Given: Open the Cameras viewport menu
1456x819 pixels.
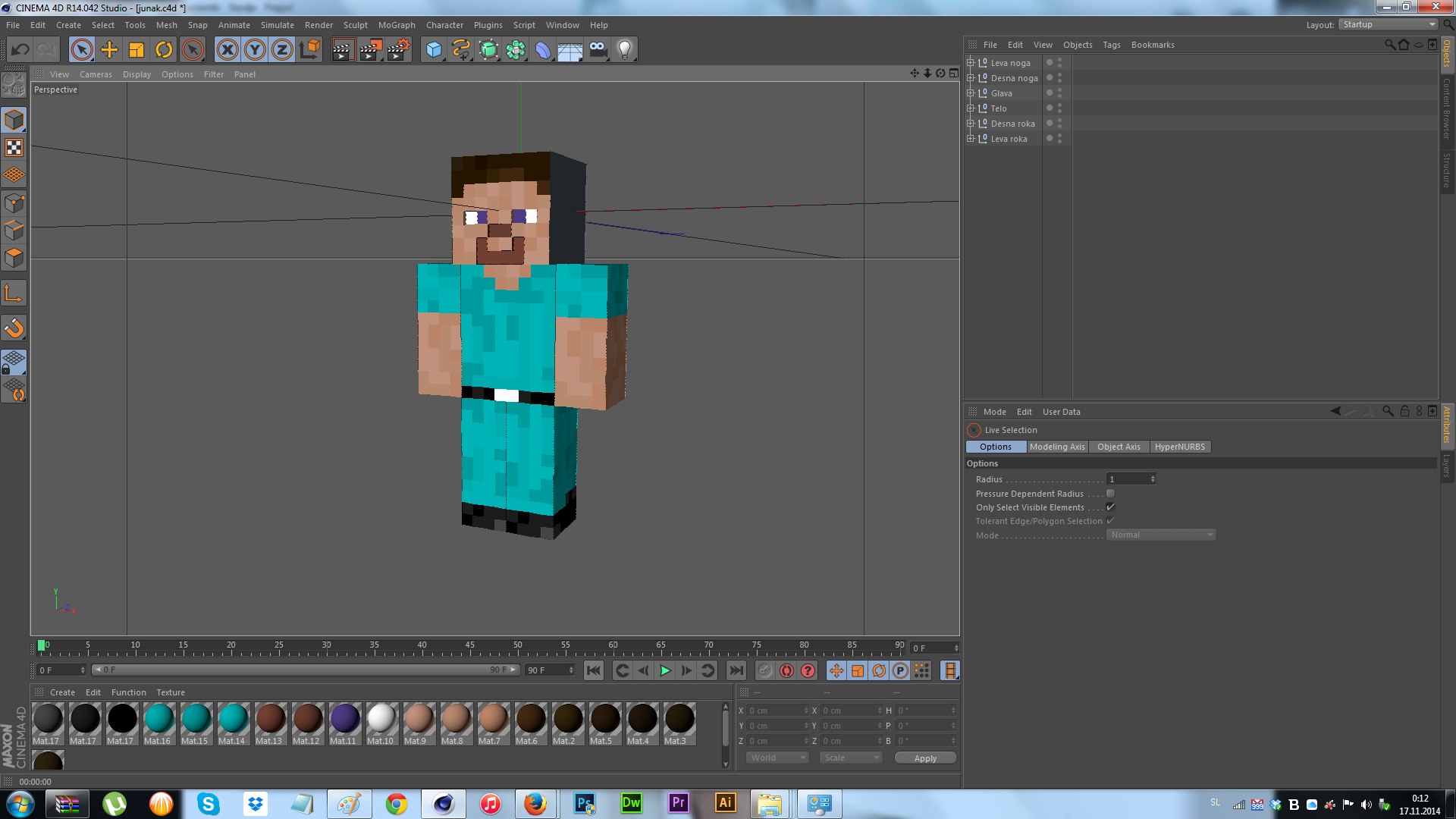Looking at the screenshot, I should coord(96,74).
